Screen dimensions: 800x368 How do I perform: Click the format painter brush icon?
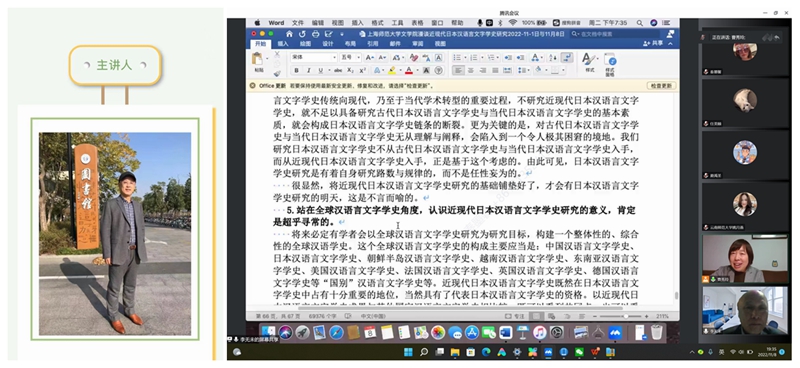[x=277, y=73]
